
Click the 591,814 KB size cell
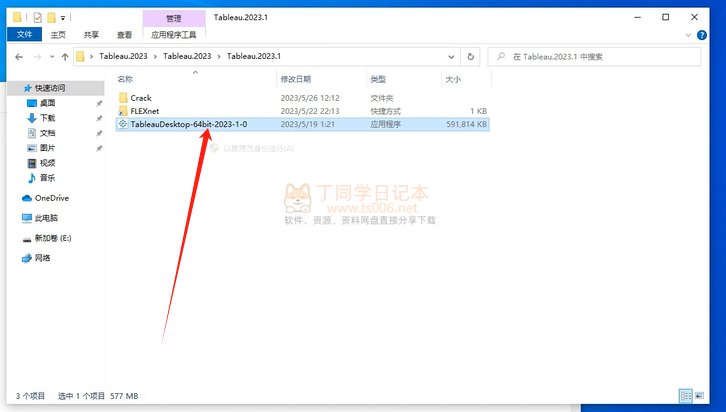click(466, 124)
